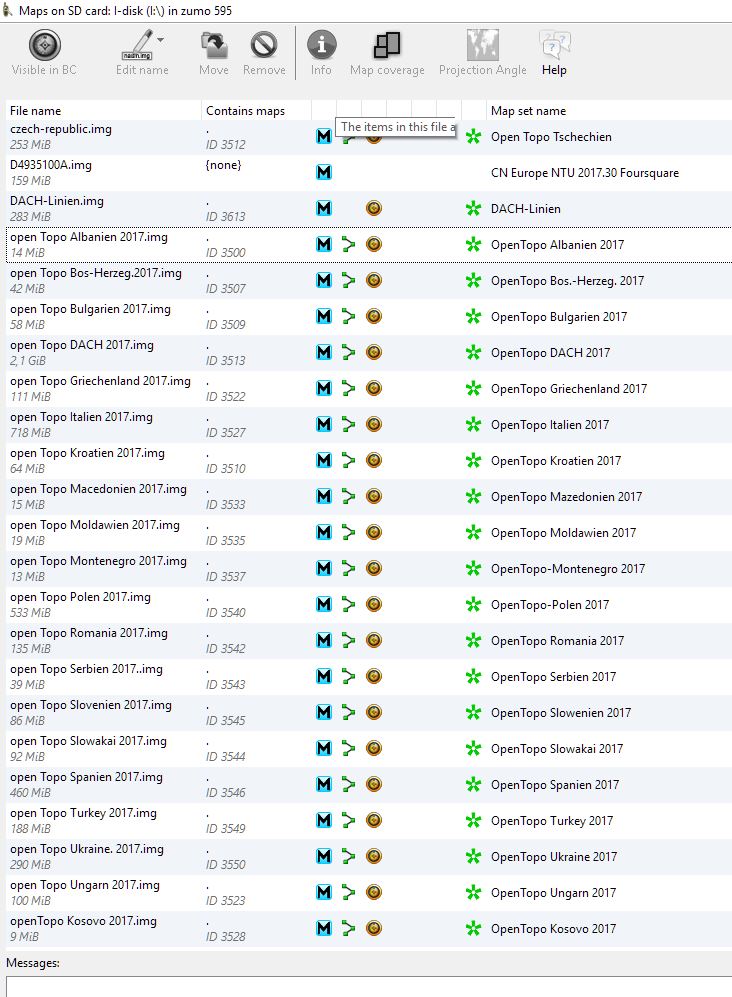Click the Contains maps column header
The width and height of the screenshot is (732, 997).
(245, 111)
